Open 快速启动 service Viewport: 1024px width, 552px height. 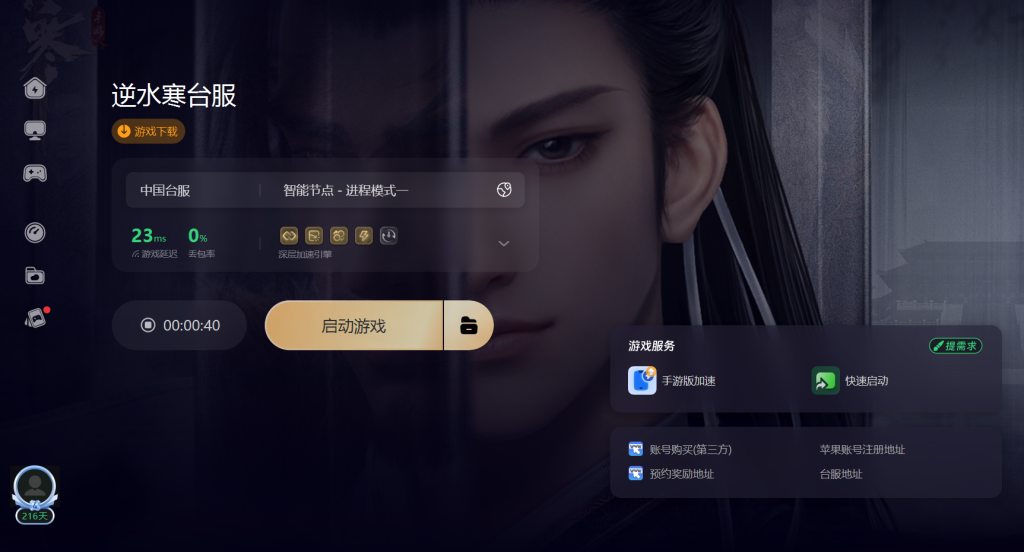[x=850, y=380]
